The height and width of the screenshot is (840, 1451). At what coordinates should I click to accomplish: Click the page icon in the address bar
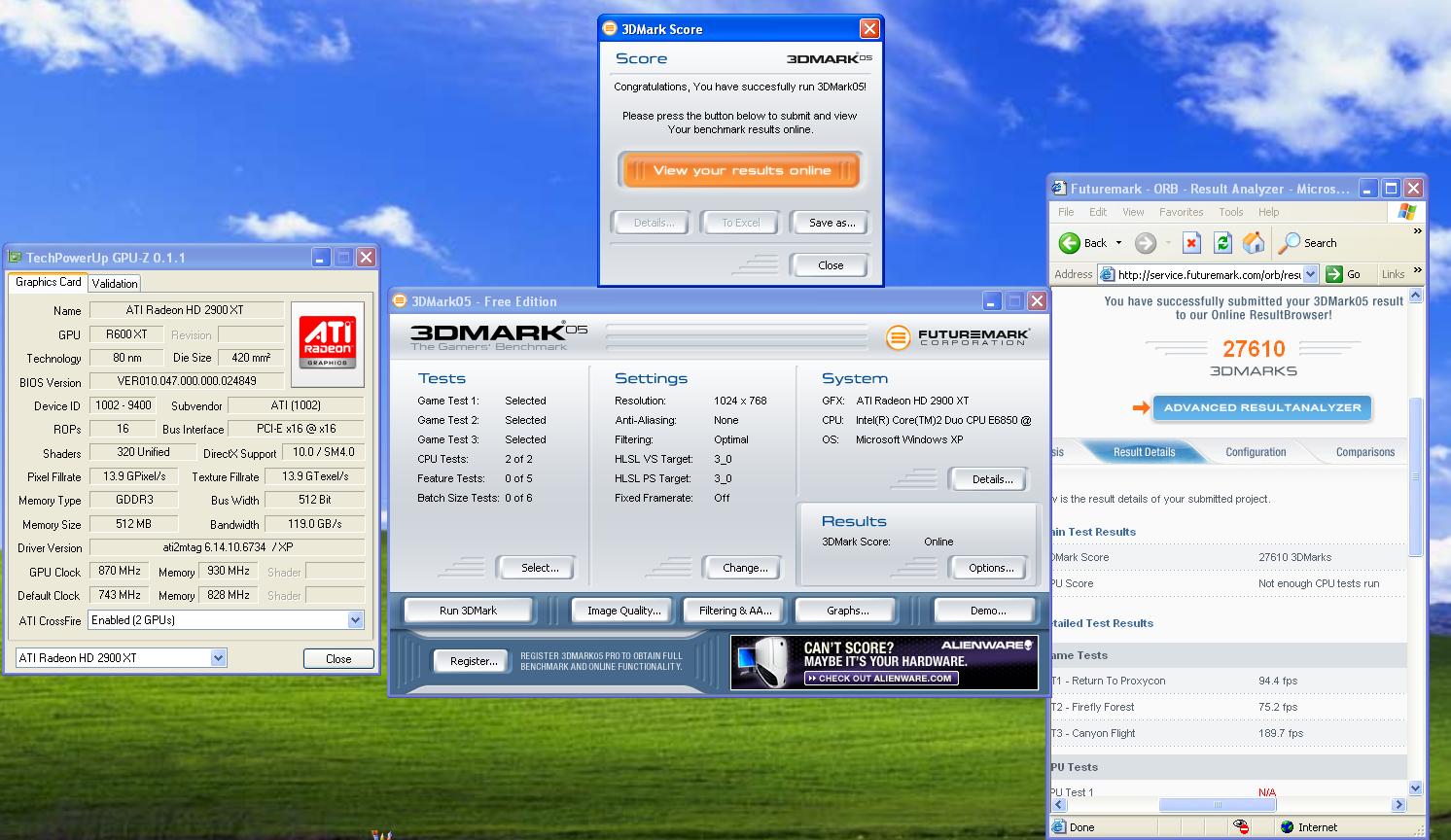1108,274
